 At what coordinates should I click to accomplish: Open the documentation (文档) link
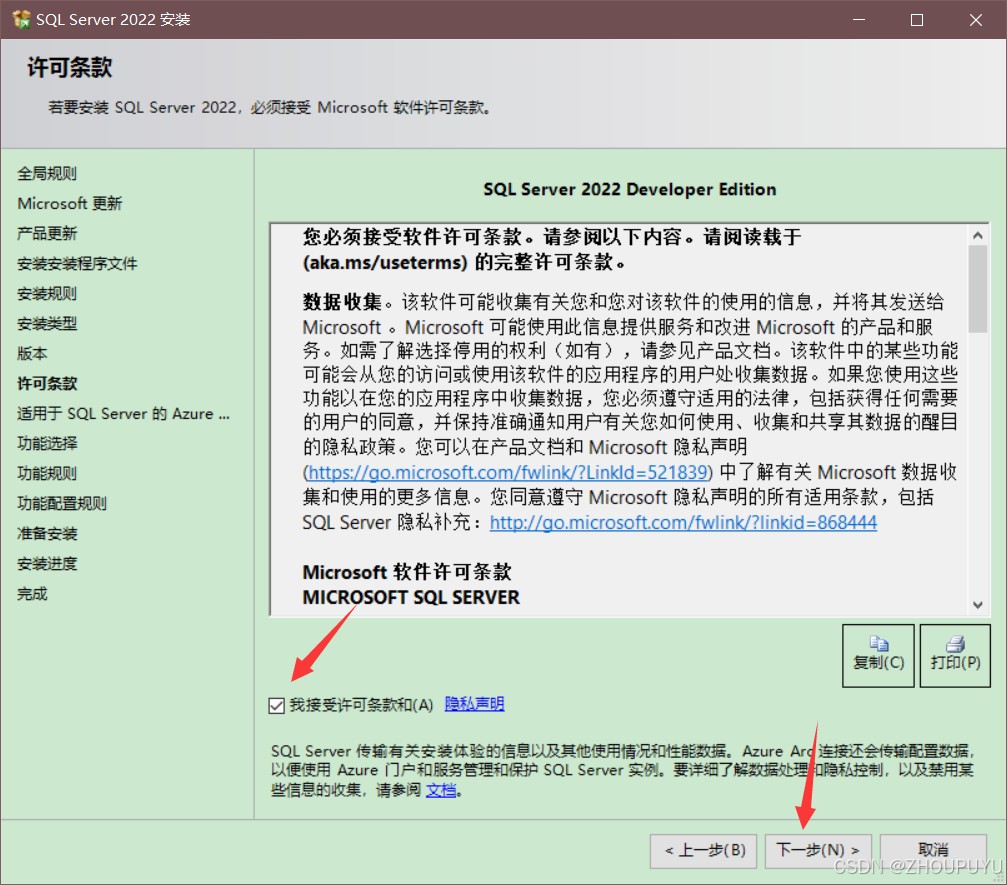point(441,789)
